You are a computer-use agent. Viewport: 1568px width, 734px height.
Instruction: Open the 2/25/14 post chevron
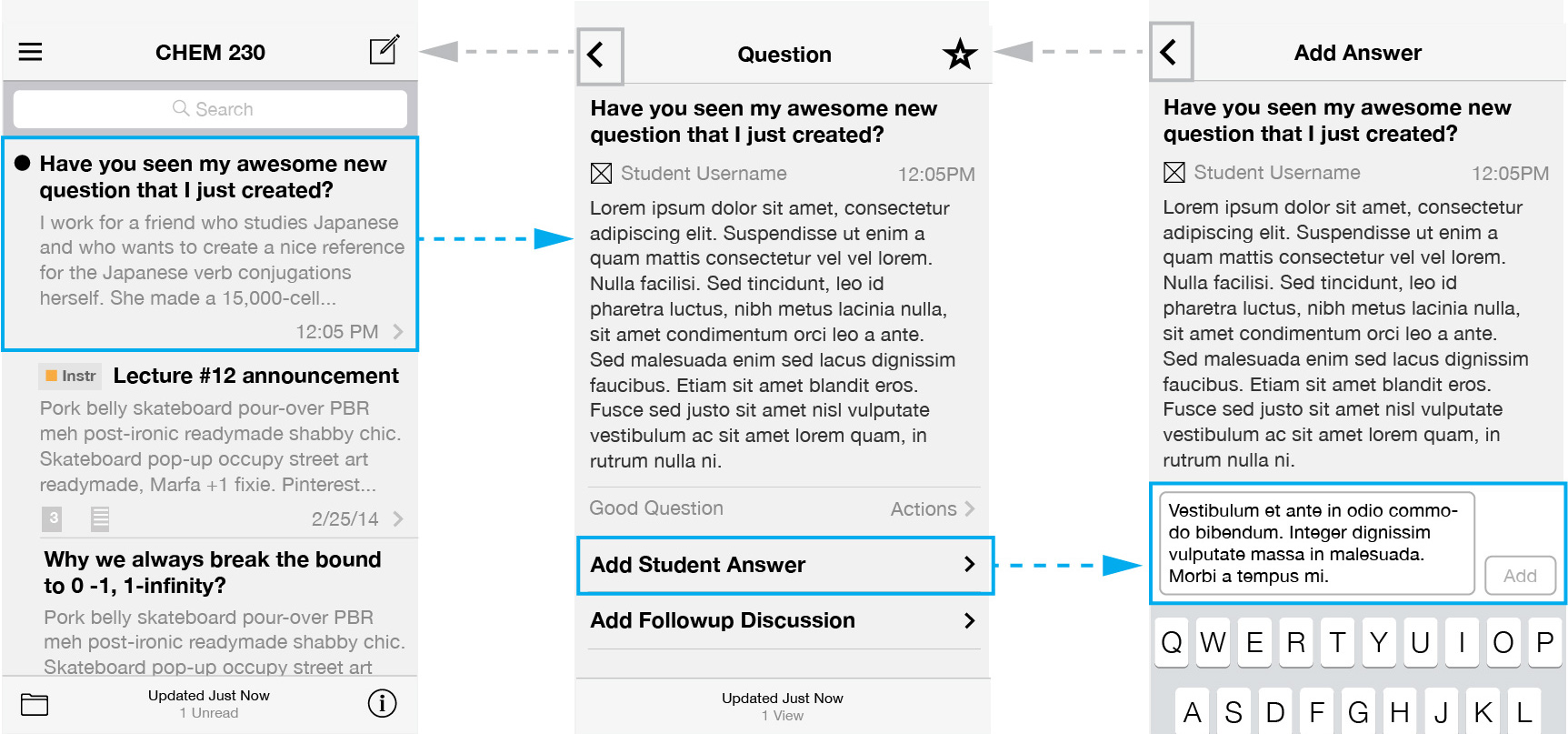398,518
